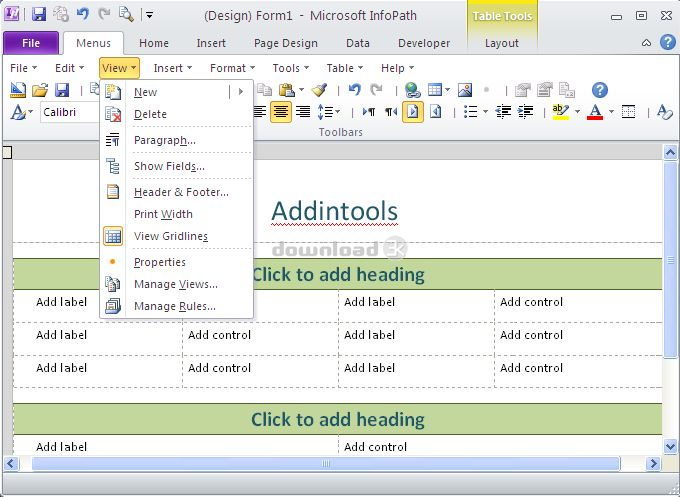Click the Preview magnifier icon in title bar

coord(126,15)
